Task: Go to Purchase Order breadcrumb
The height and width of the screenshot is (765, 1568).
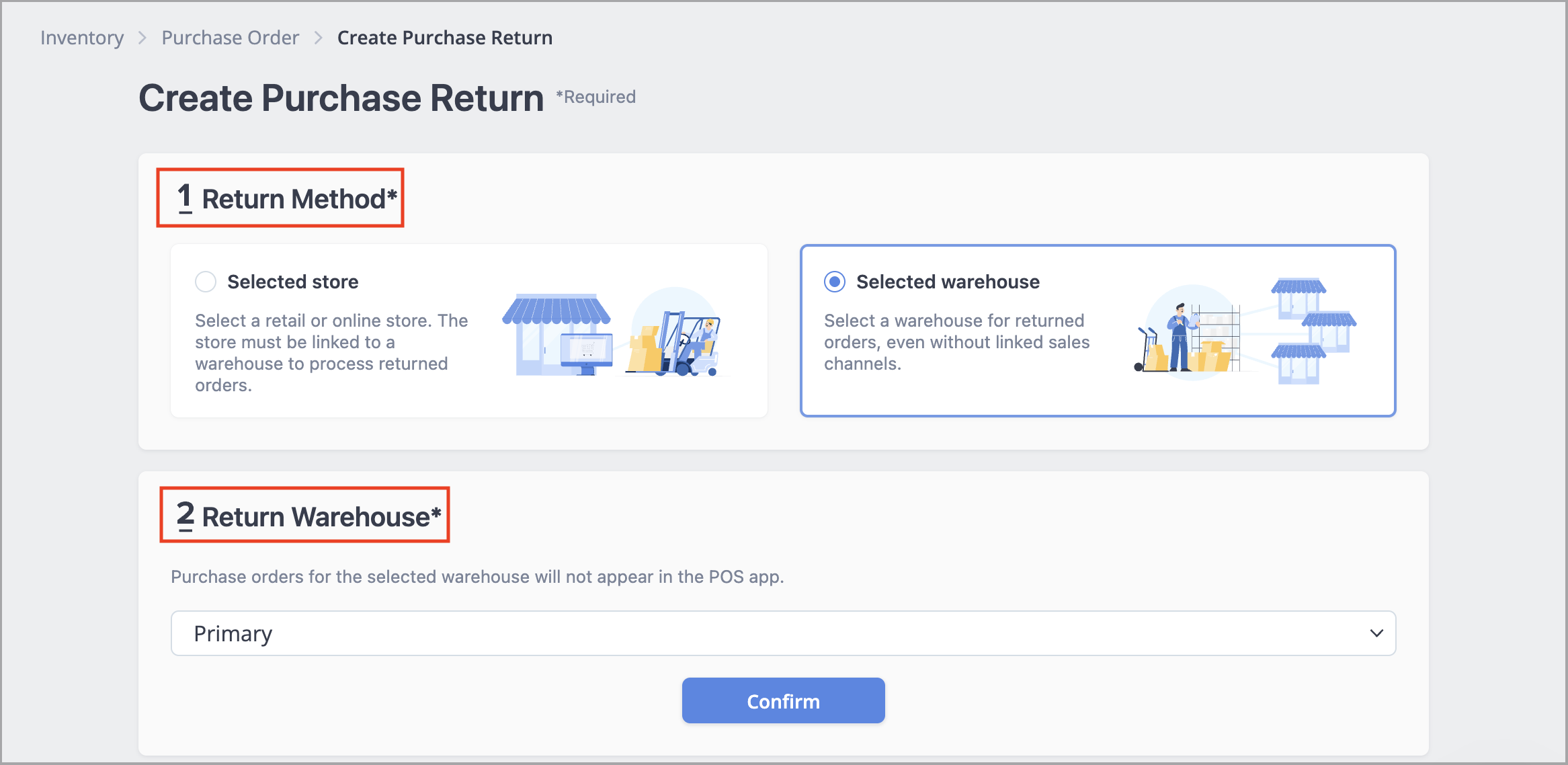Action: coord(230,38)
